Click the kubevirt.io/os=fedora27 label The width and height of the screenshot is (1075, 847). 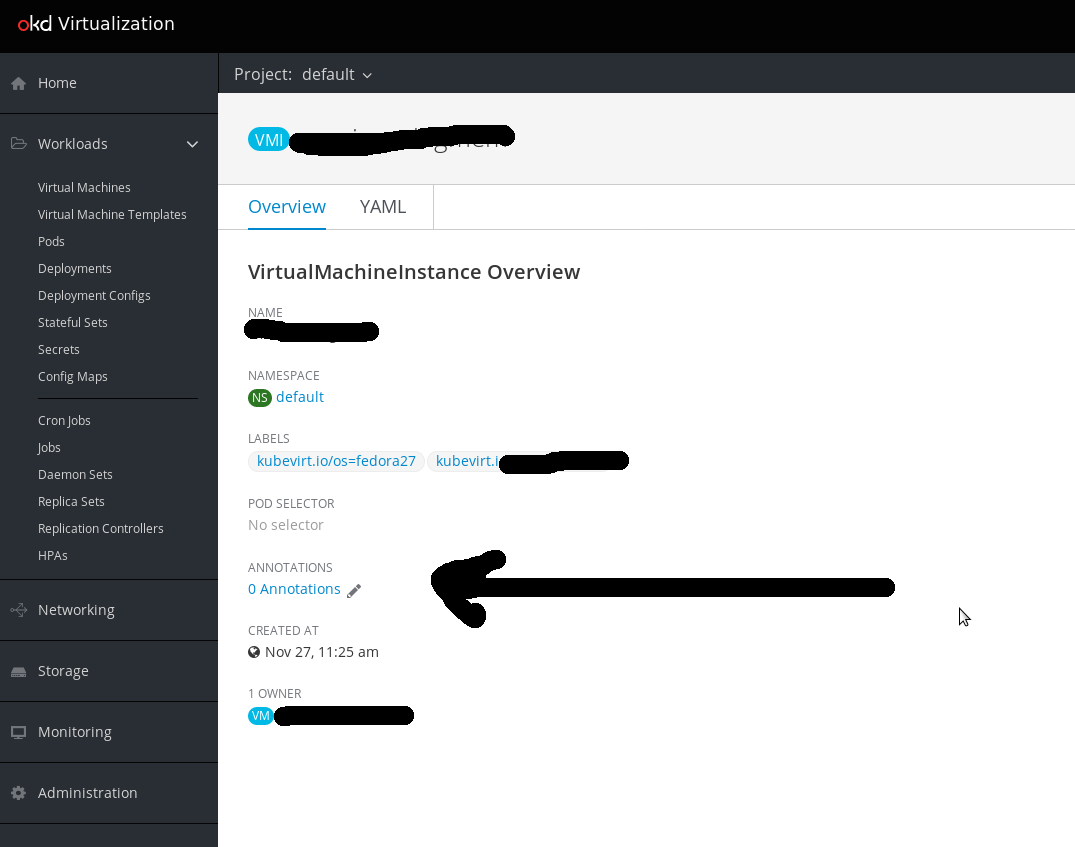point(336,461)
